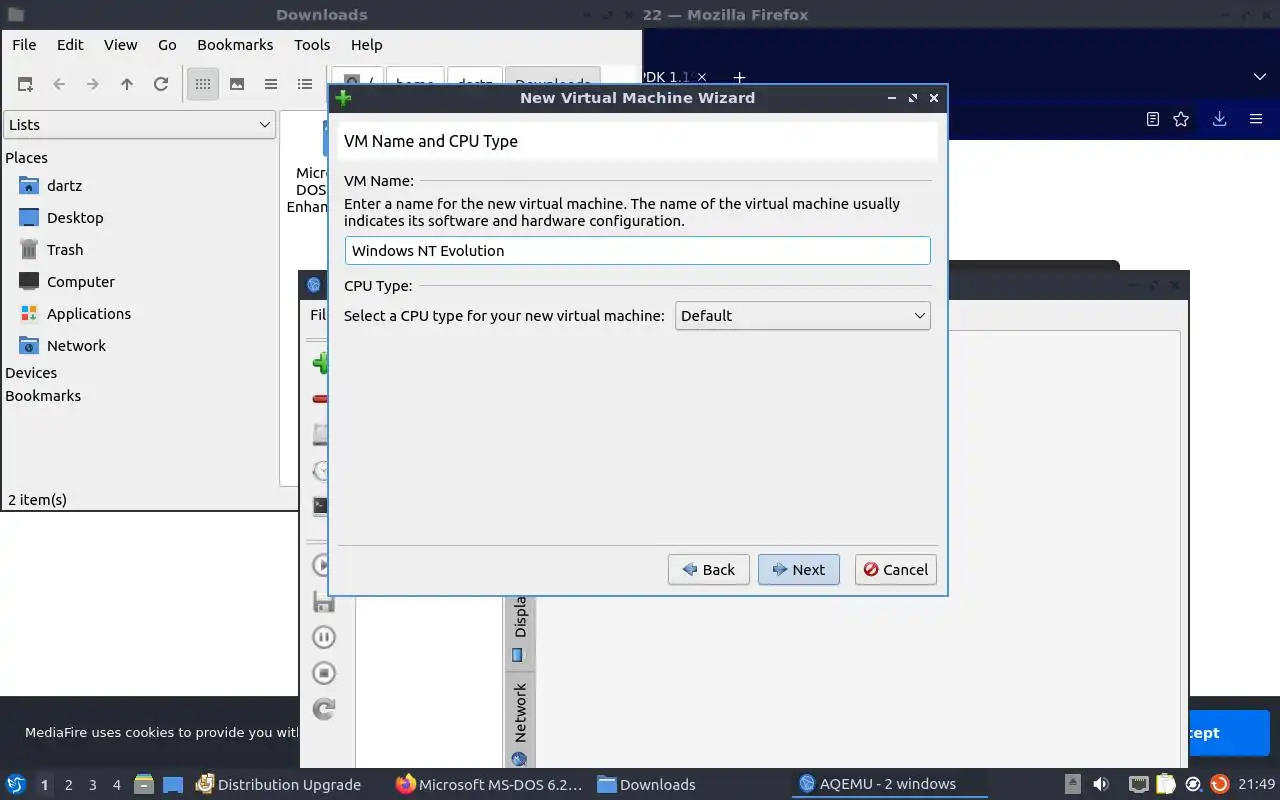The image size is (1280, 800).
Task: Open the Go menu in file manager
Action: (x=167, y=44)
